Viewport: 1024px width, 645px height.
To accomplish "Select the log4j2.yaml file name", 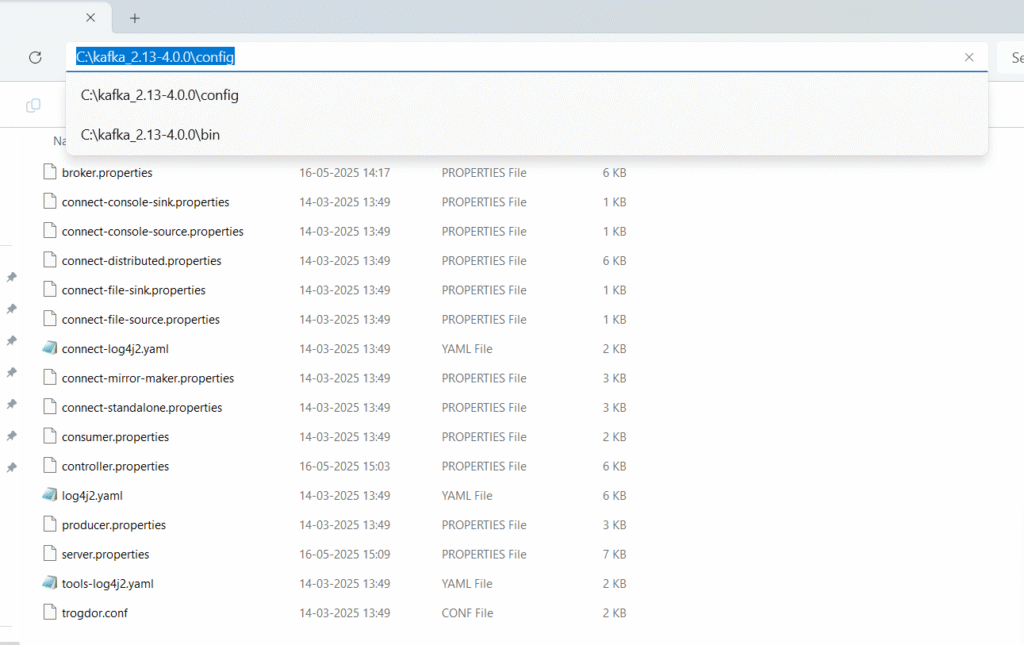I will tap(92, 496).
